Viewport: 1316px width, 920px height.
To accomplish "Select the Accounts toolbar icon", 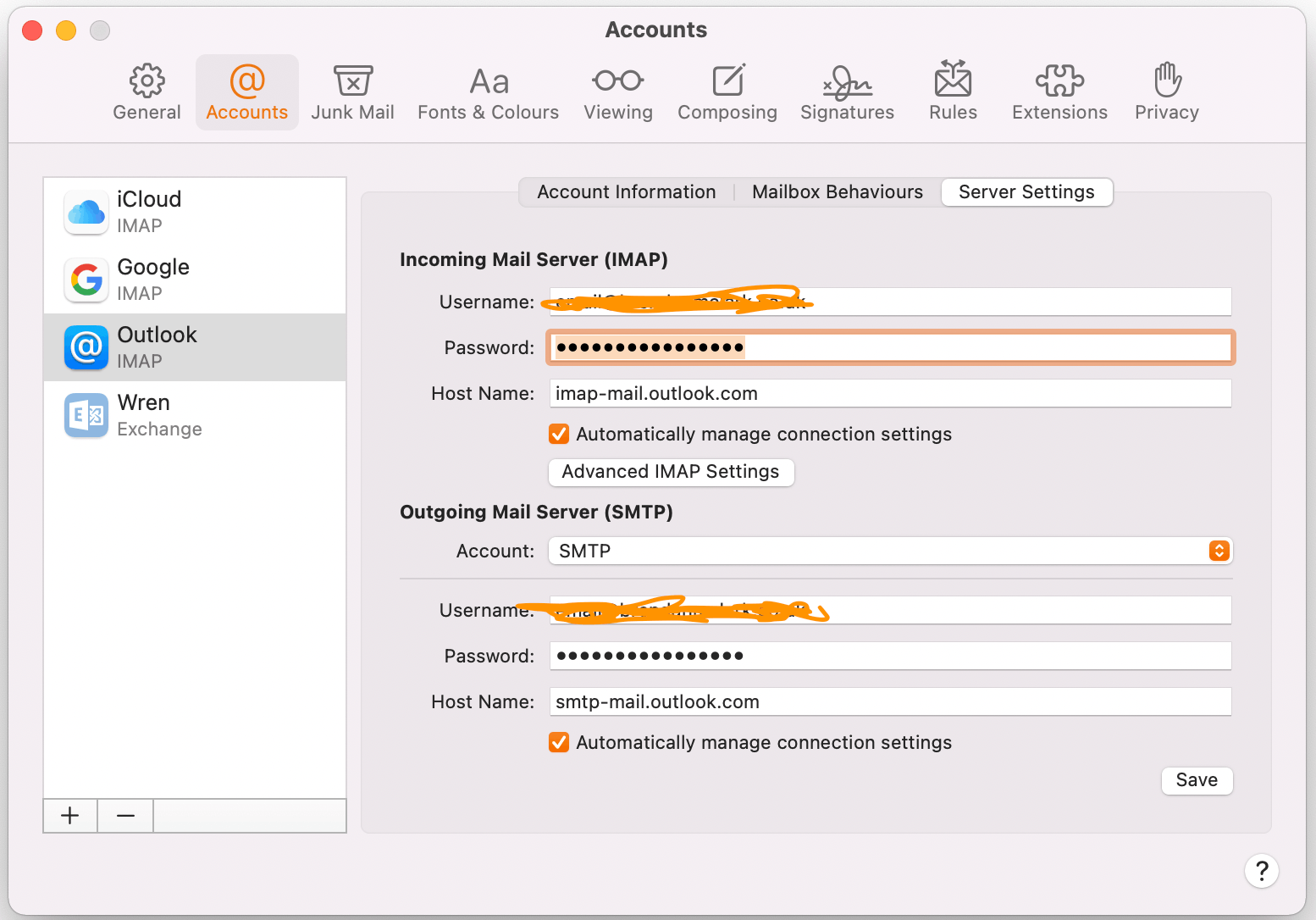I will pyautogui.click(x=247, y=92).
